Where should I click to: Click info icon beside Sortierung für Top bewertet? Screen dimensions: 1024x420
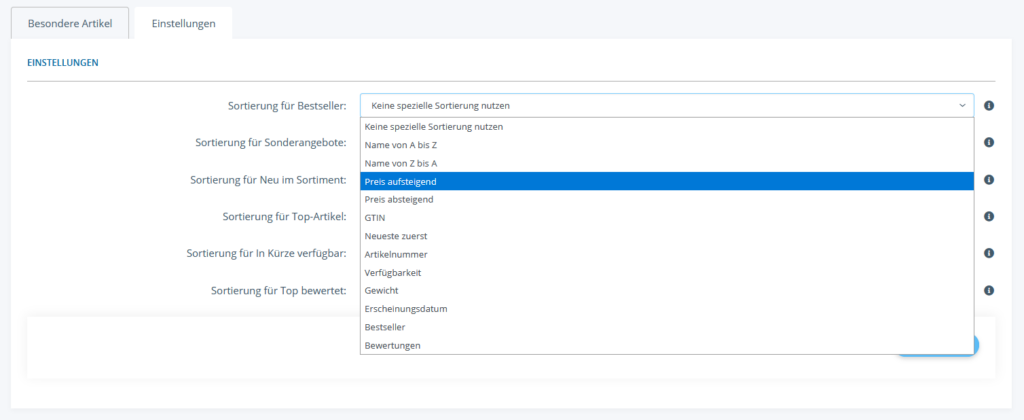[989, 290]
